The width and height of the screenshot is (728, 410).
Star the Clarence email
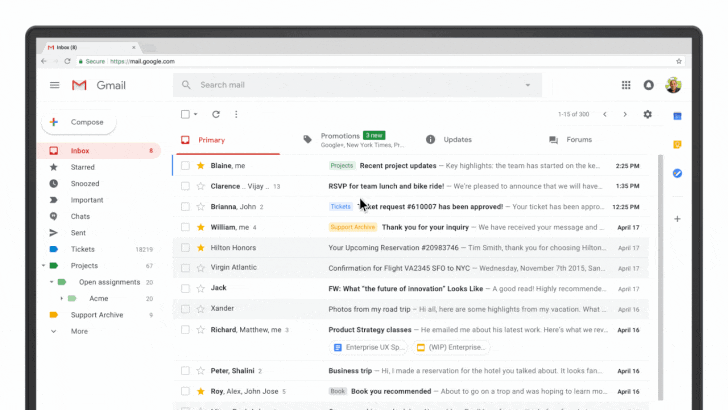[201, 186]
